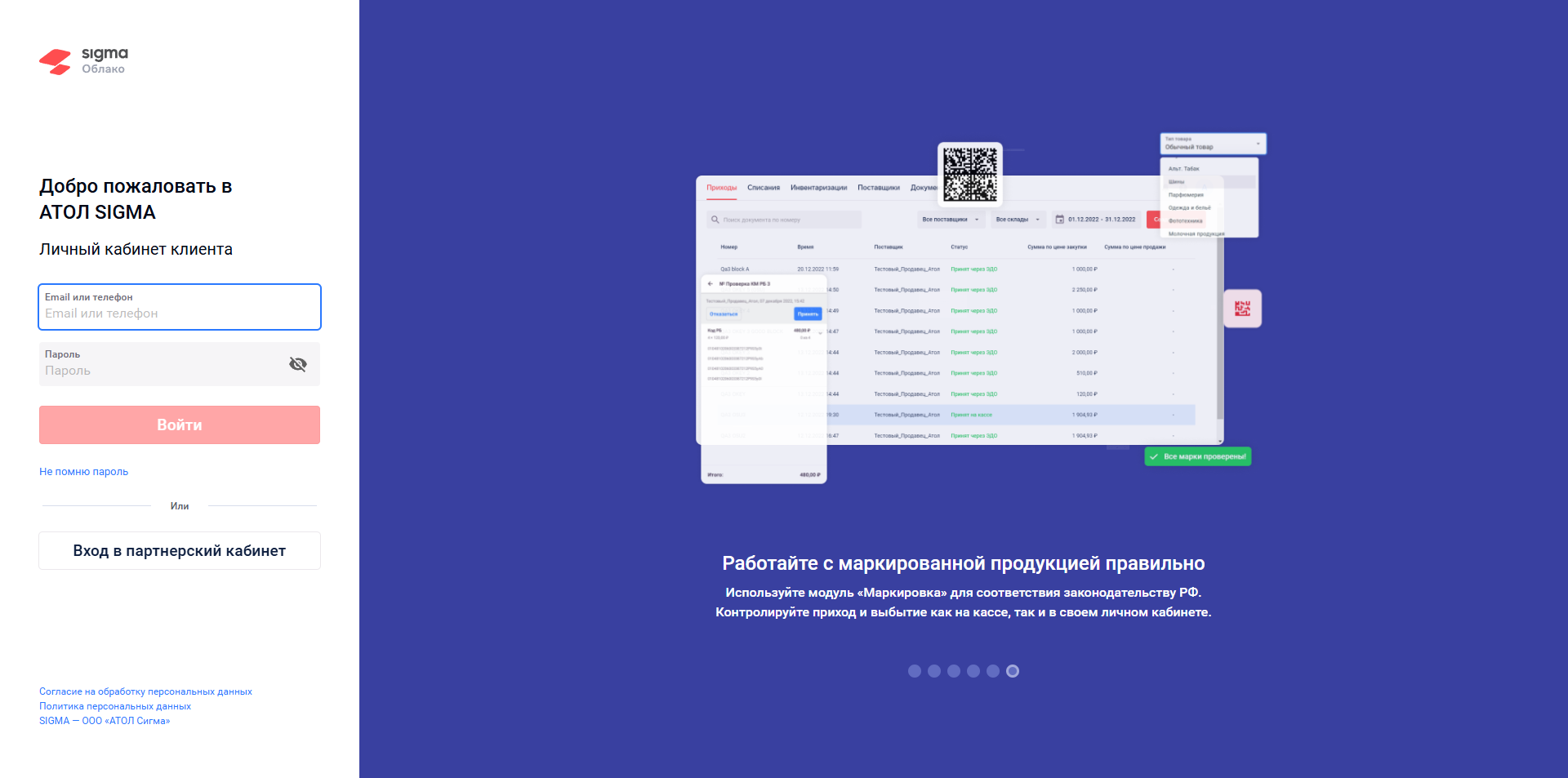Open the Не помню пароль link
The height and width of the screenshot is (778, 1568).
[84, 472]
